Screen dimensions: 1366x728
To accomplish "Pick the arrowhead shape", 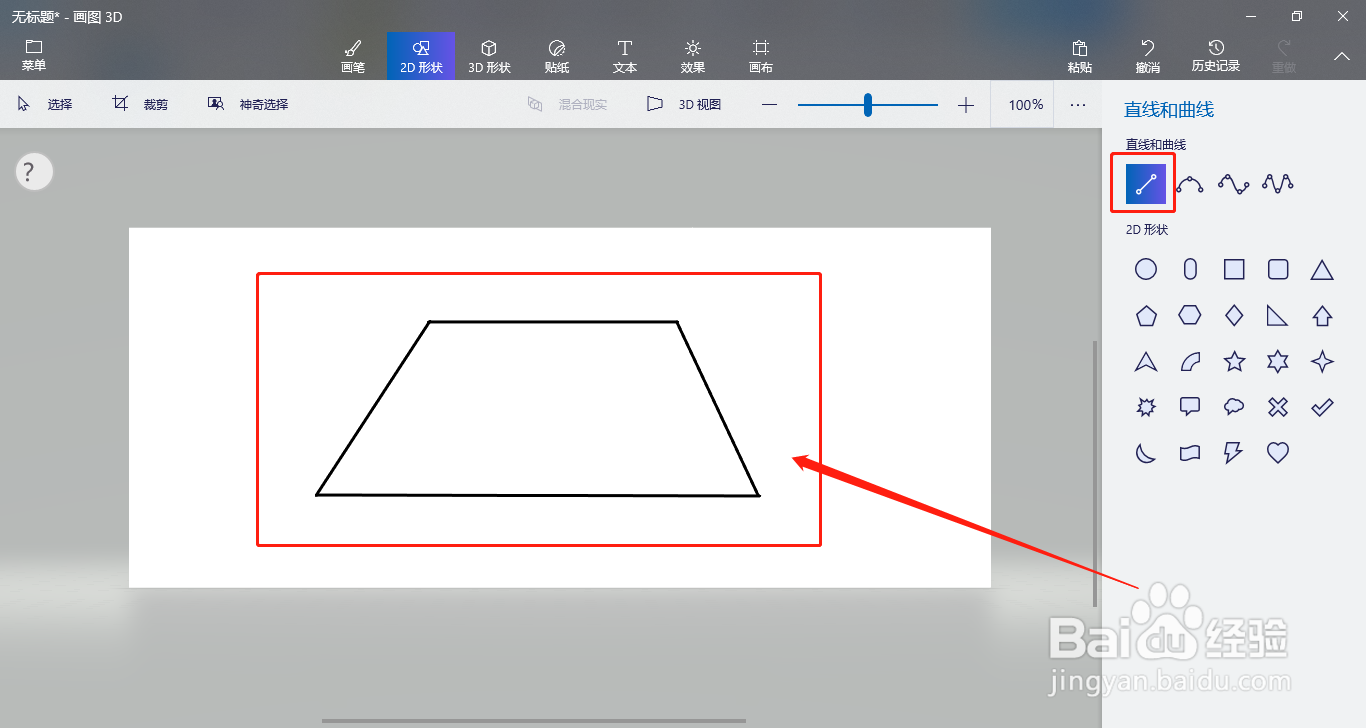I will click(1146, 362).
